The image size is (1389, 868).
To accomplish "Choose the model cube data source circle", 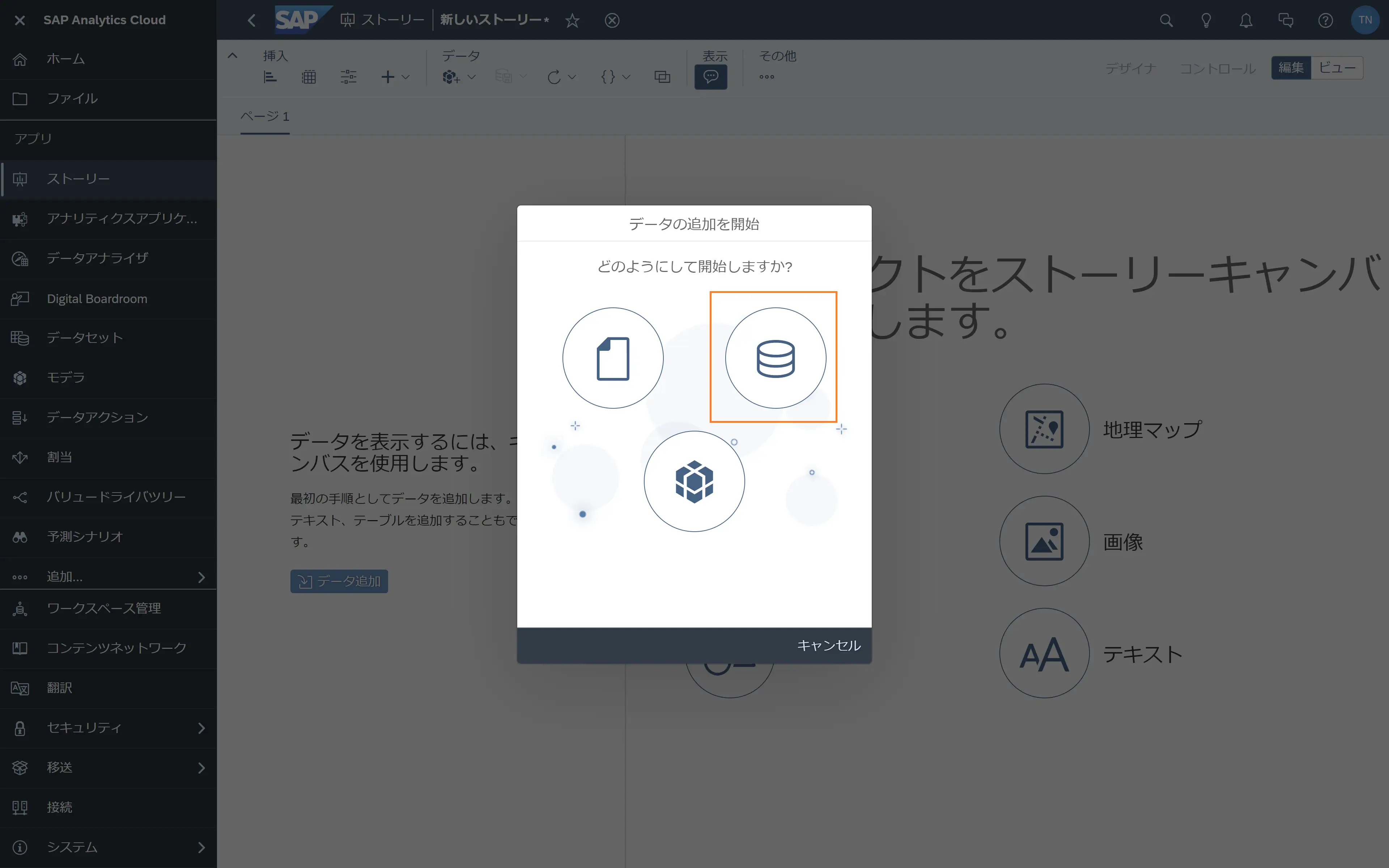I will [694, 481].
